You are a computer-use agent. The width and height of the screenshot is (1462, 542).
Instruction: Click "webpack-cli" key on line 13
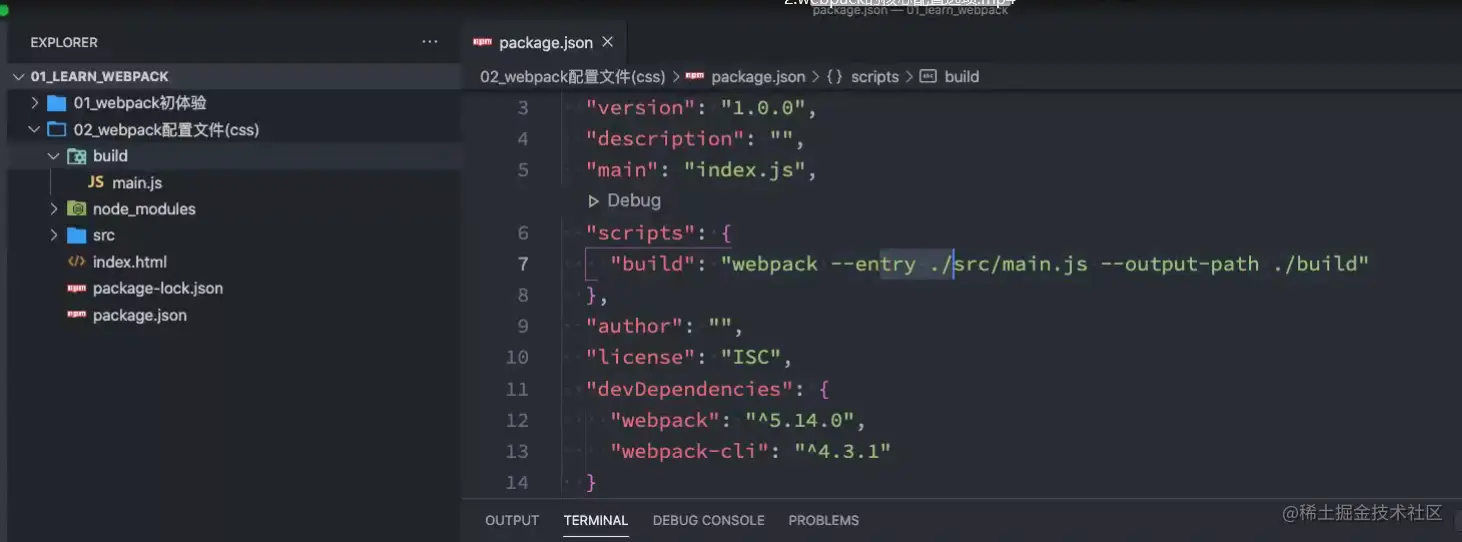[x=690, y=451]
